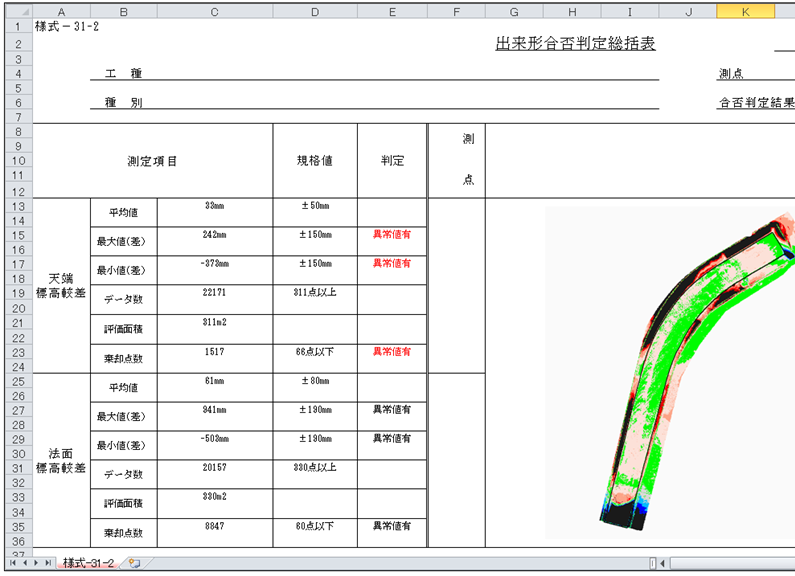Click the 330m2 evaluation area cell

coord(215,503)
